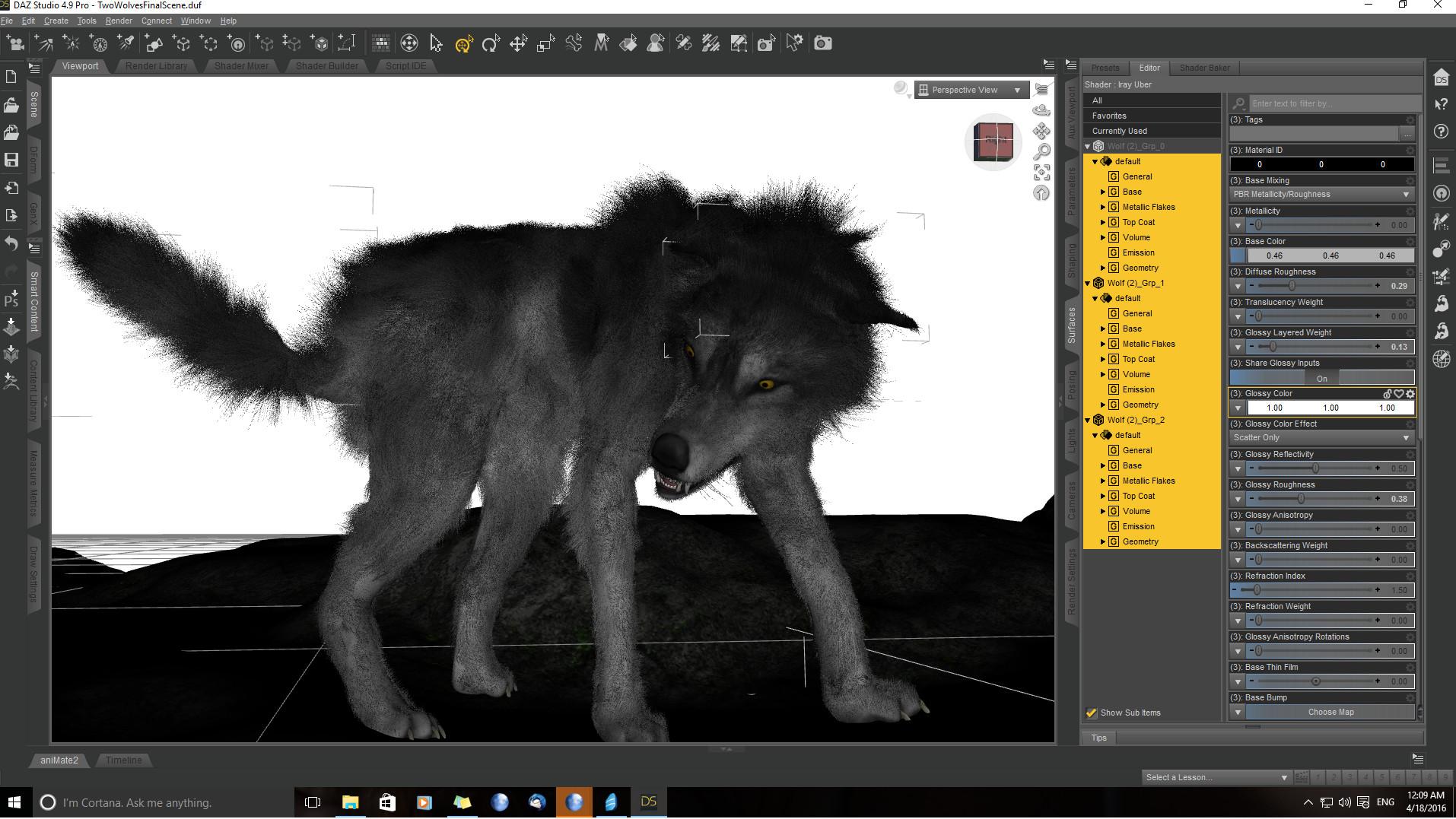Click the viewport orbit camera icon
The height and width of the screenshot is (819, 1456).
(1041, 111)
